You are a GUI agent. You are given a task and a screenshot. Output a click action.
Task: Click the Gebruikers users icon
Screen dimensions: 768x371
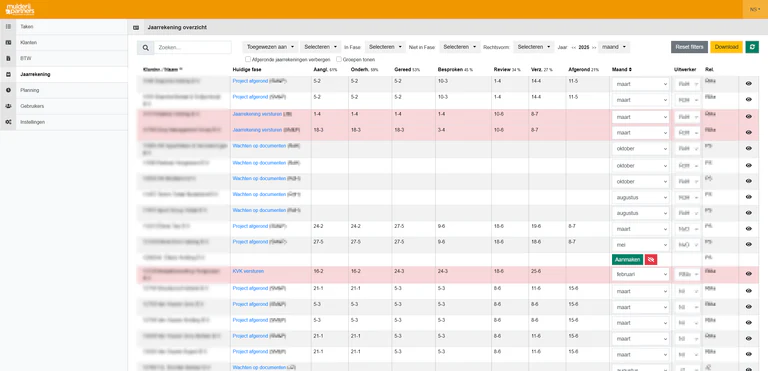click(8, 106)
